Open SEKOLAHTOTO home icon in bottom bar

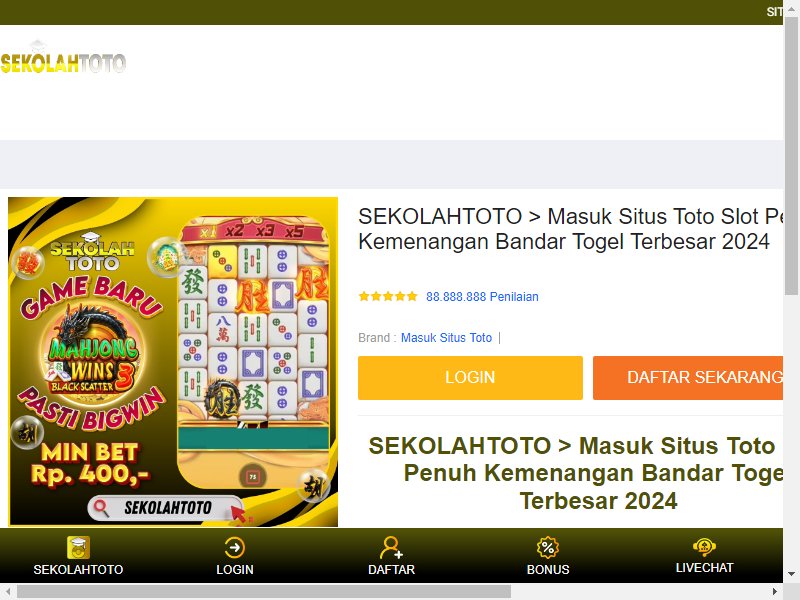click(x=78, y=547)
